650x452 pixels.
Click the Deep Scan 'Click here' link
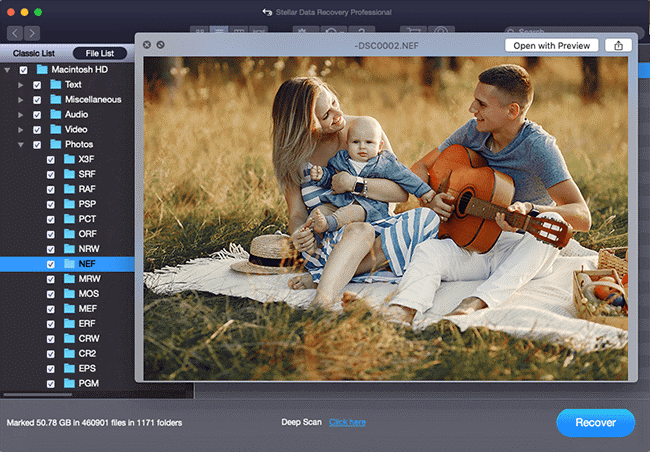[x=347, y=422]
